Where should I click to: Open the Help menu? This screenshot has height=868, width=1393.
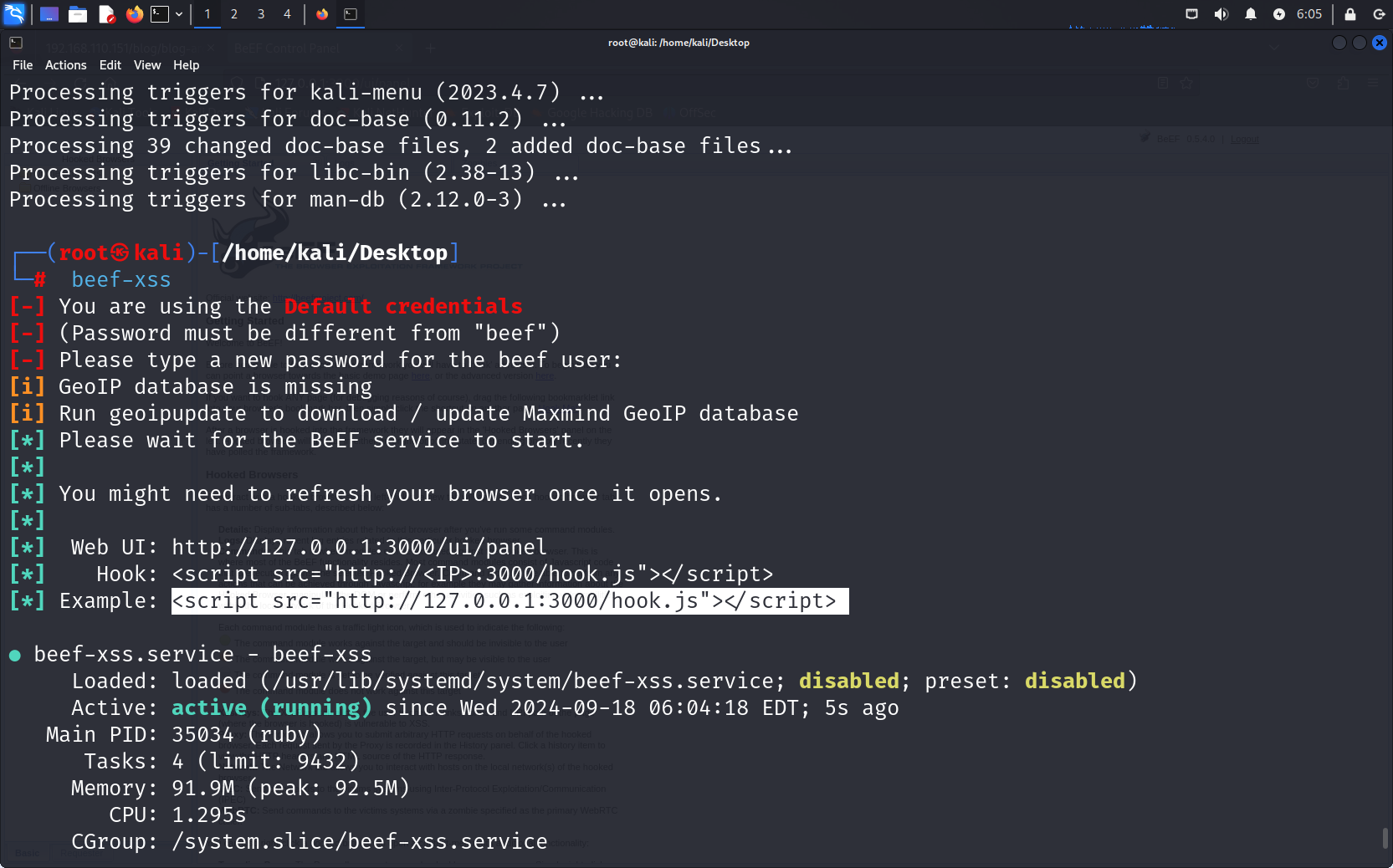(x=186, y=65)
